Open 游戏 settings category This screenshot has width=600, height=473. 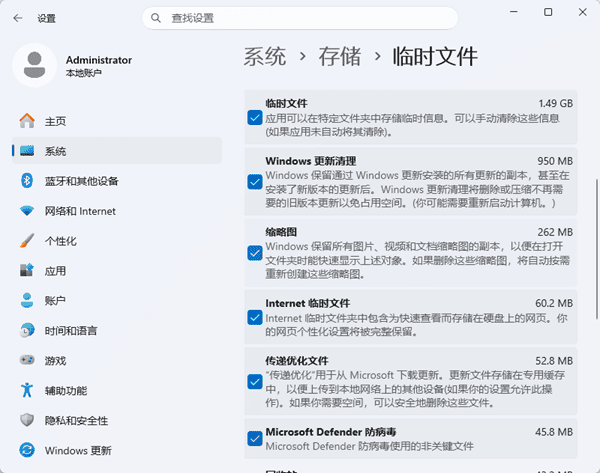coord(117,360)
